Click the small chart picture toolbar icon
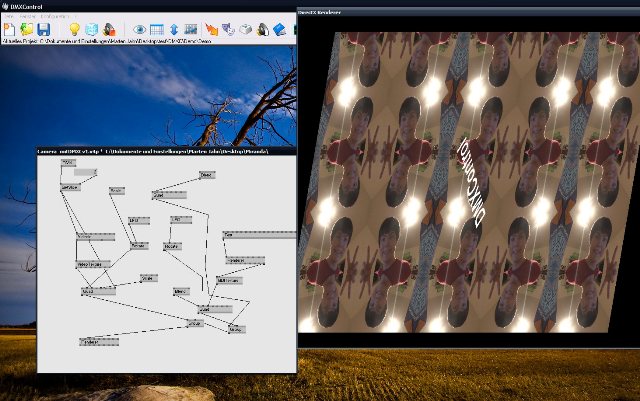 (x=190, y=30)
